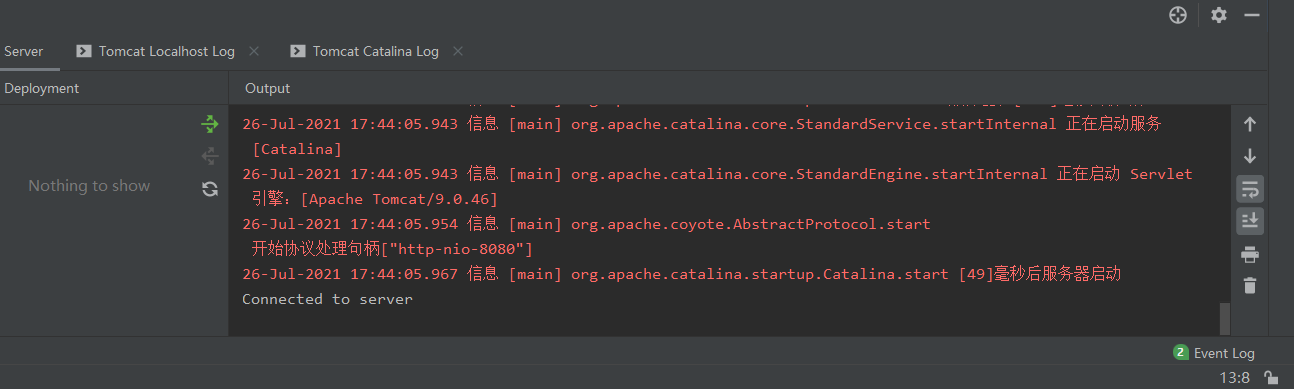Click the Up the stack trace arrow
The image size is (1294, 389).
(1249, 125)
